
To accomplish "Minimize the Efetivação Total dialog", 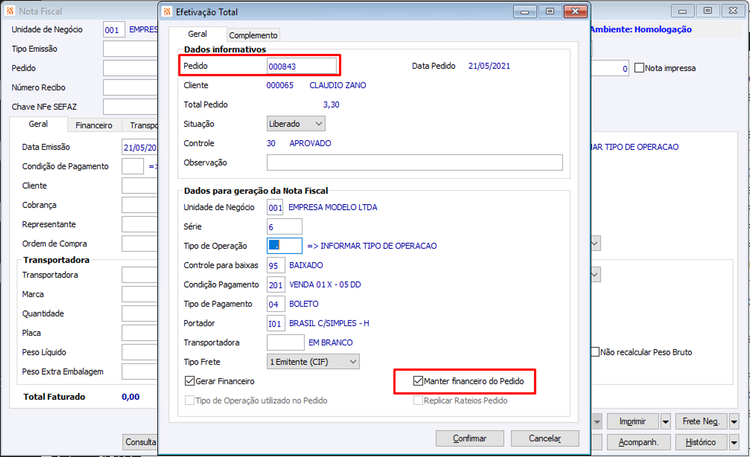I will coord(525,11).
